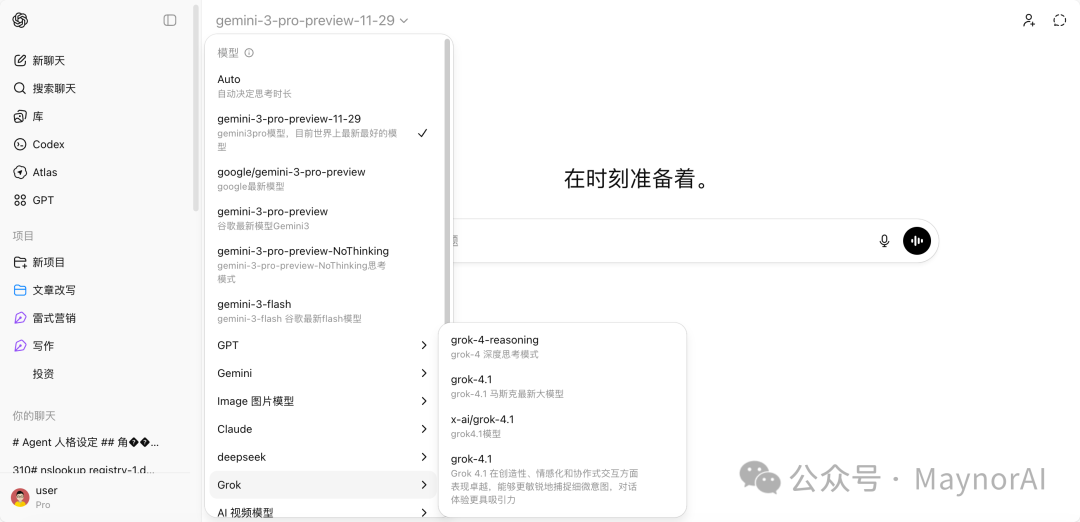Click the sidebar scrollbar

click(196, 107)
